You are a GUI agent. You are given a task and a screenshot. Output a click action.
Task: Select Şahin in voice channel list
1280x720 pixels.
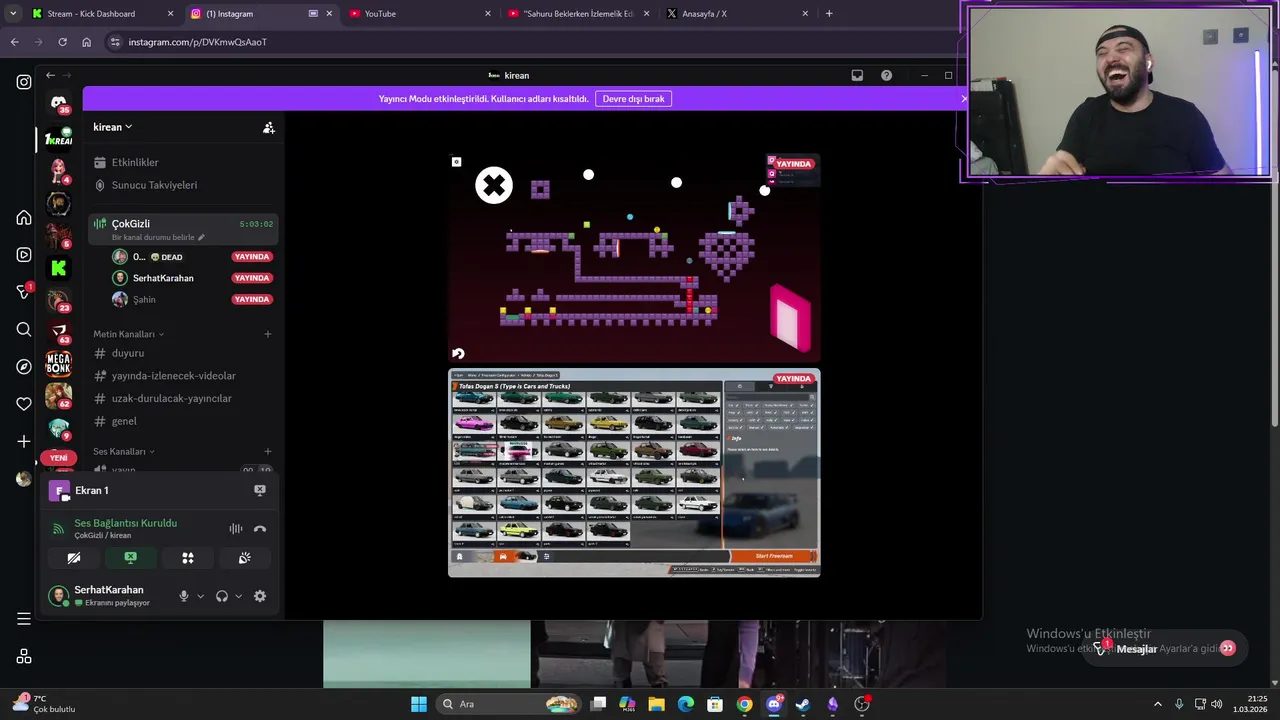[x=190, y=299]
